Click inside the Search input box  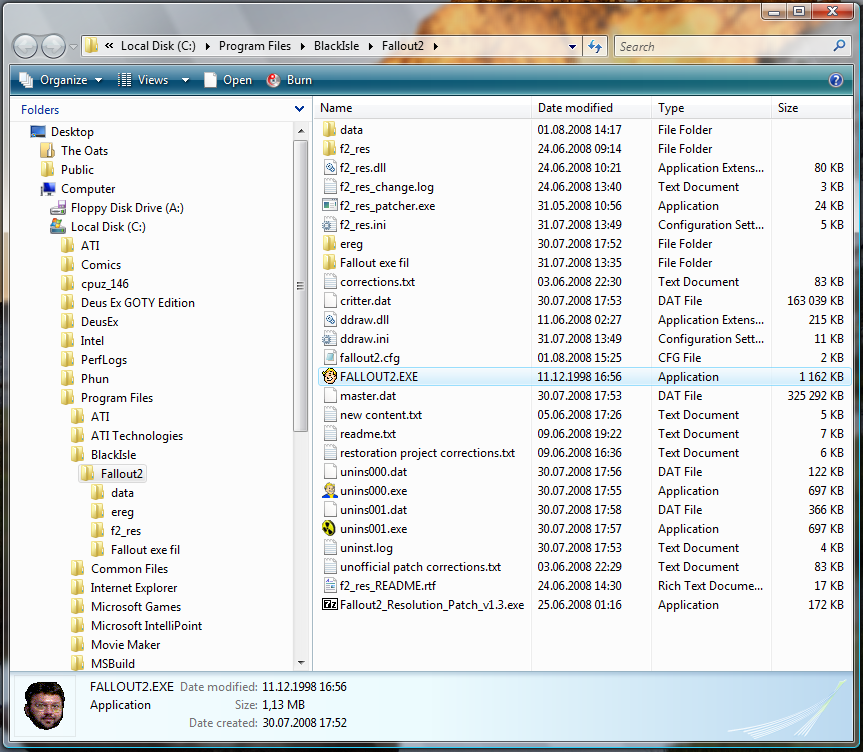pos(724,47)
